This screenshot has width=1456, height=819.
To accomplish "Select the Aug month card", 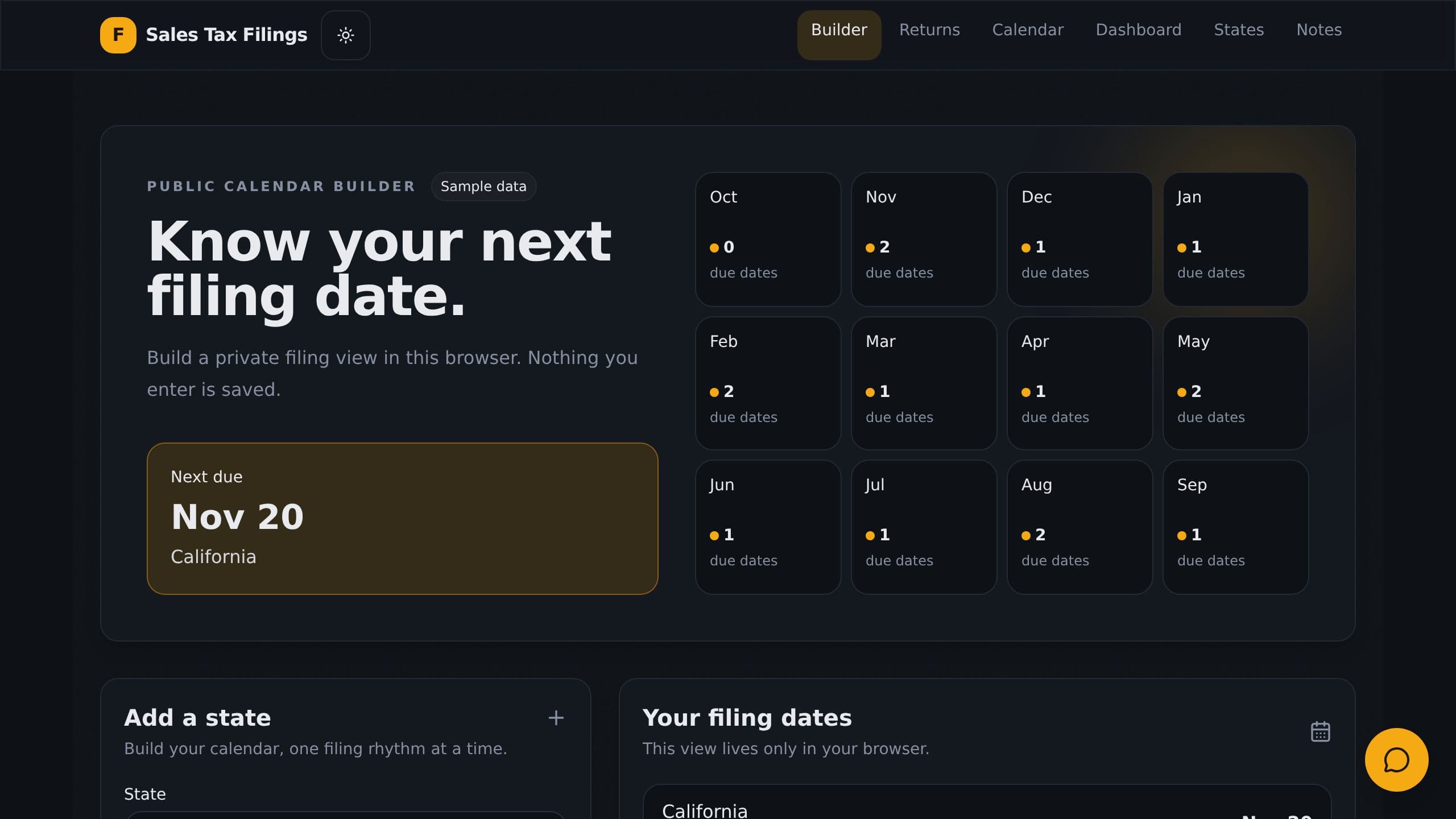I will [1079, 527].
